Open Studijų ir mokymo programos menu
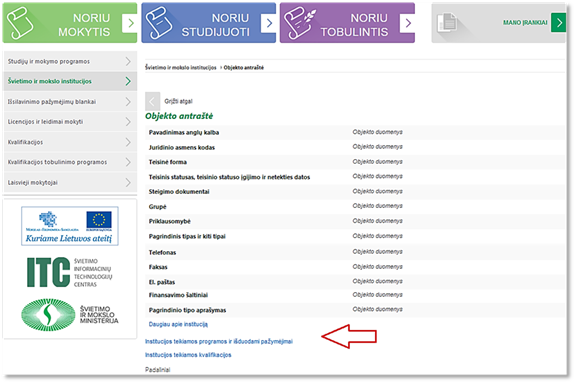Image resolution: width=575 pixels, height=383 pixels. pos(70,61)
